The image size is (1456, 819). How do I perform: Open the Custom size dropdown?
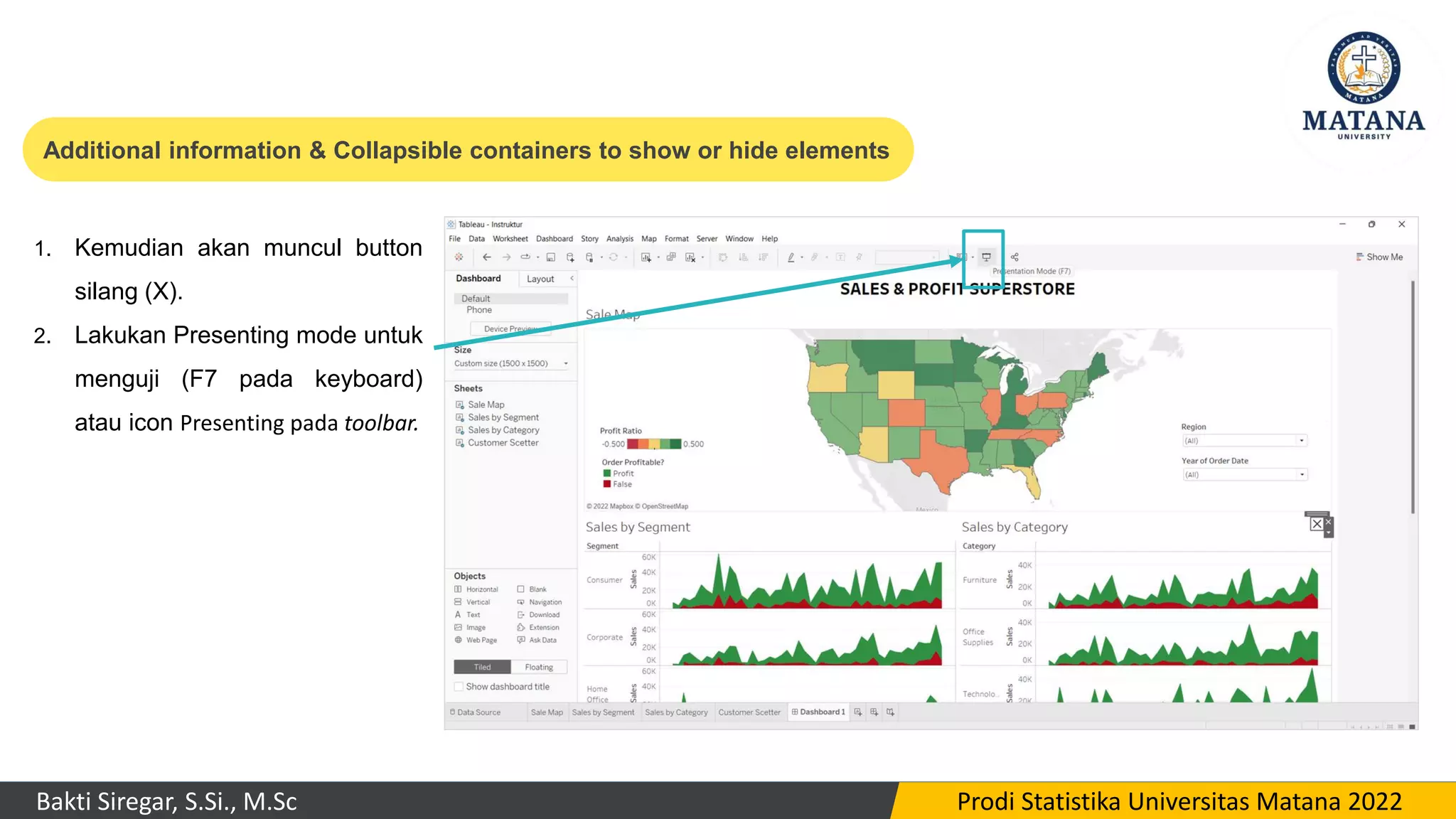tap(511, 363)
